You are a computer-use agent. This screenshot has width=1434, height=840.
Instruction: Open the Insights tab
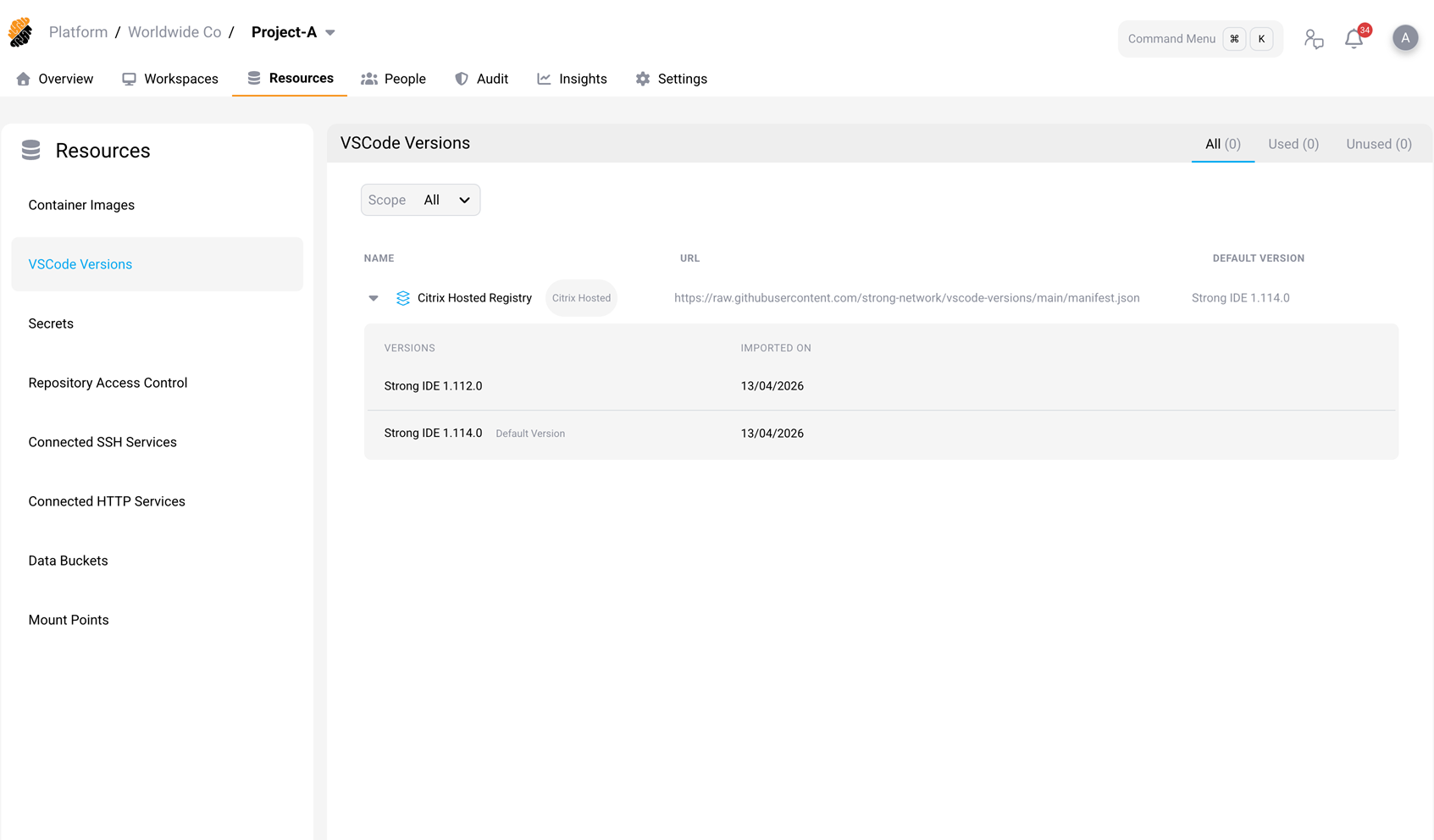[573, 79]
